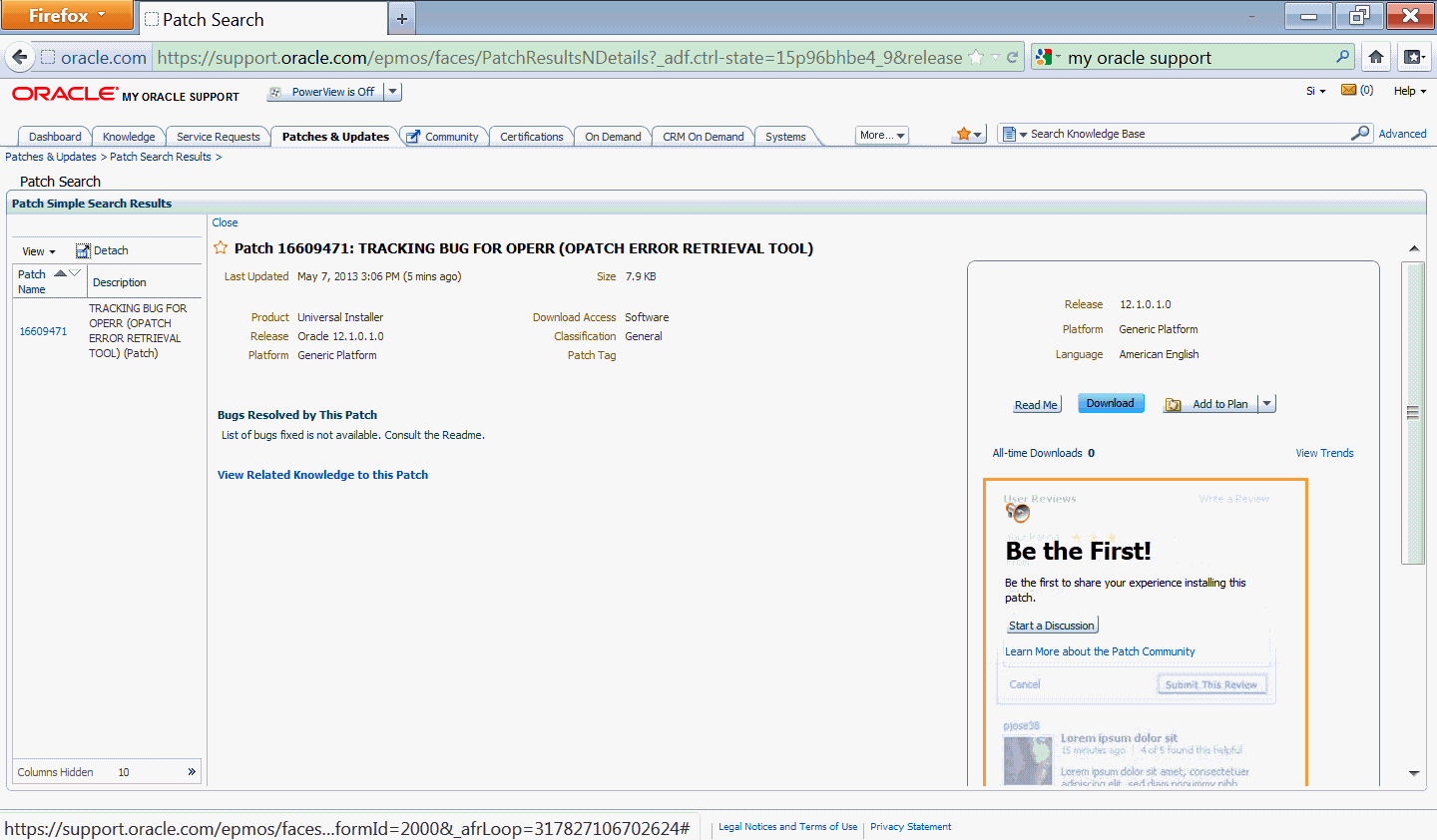1437x840 pixels.
Task: Switch to the On Demand tab
Action: [613, 137]
